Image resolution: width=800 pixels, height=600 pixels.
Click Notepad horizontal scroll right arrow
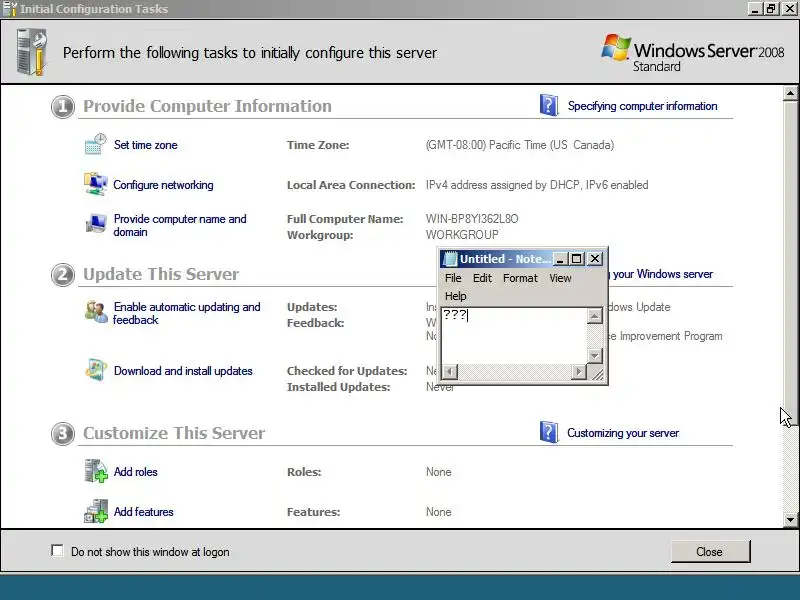tap(579, 371)
